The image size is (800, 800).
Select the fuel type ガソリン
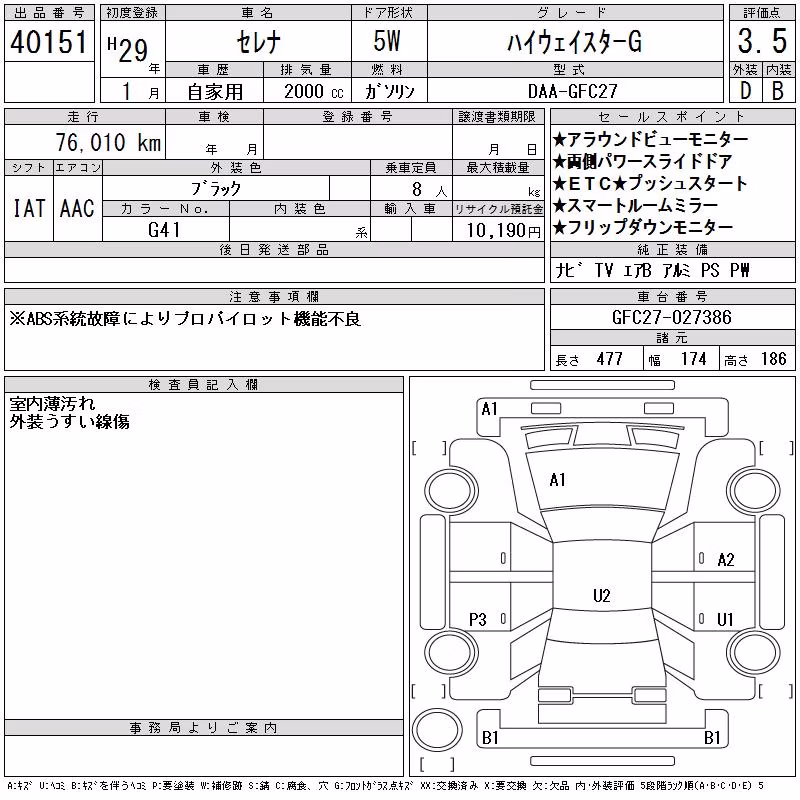pos(389,92)
